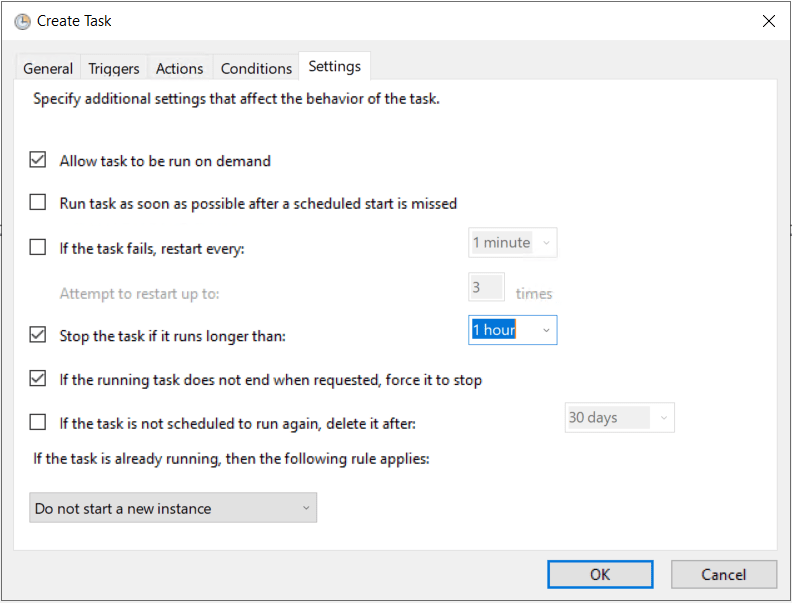Click the Create Task clock icon
Viewport: 792px width, 603px height.
[x=22, y=21]
